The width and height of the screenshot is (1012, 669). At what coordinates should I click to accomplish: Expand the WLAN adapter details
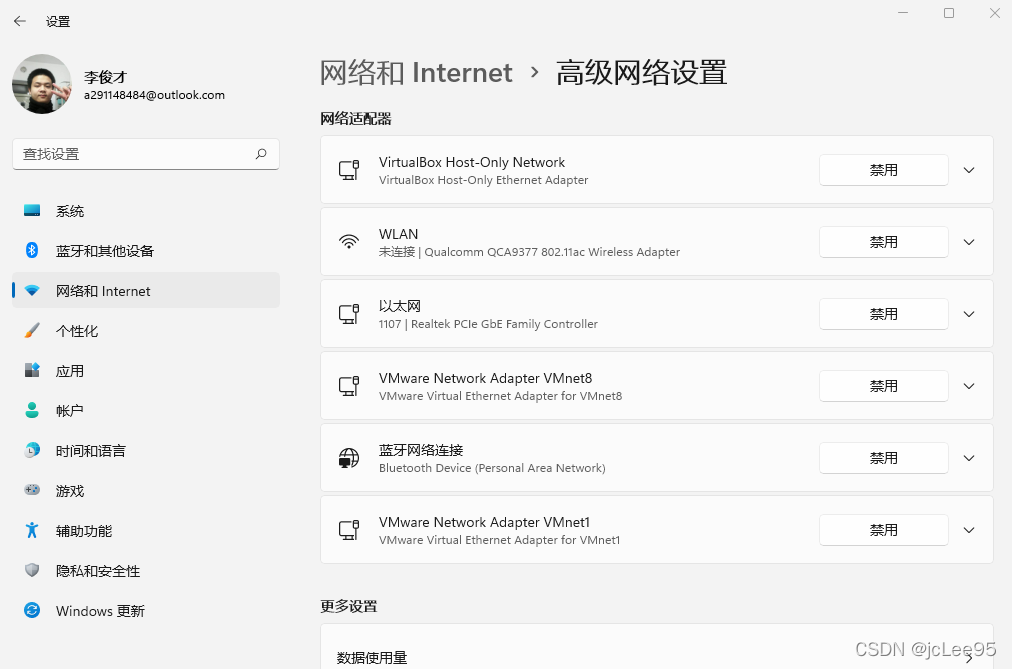(x=969, y=242)
